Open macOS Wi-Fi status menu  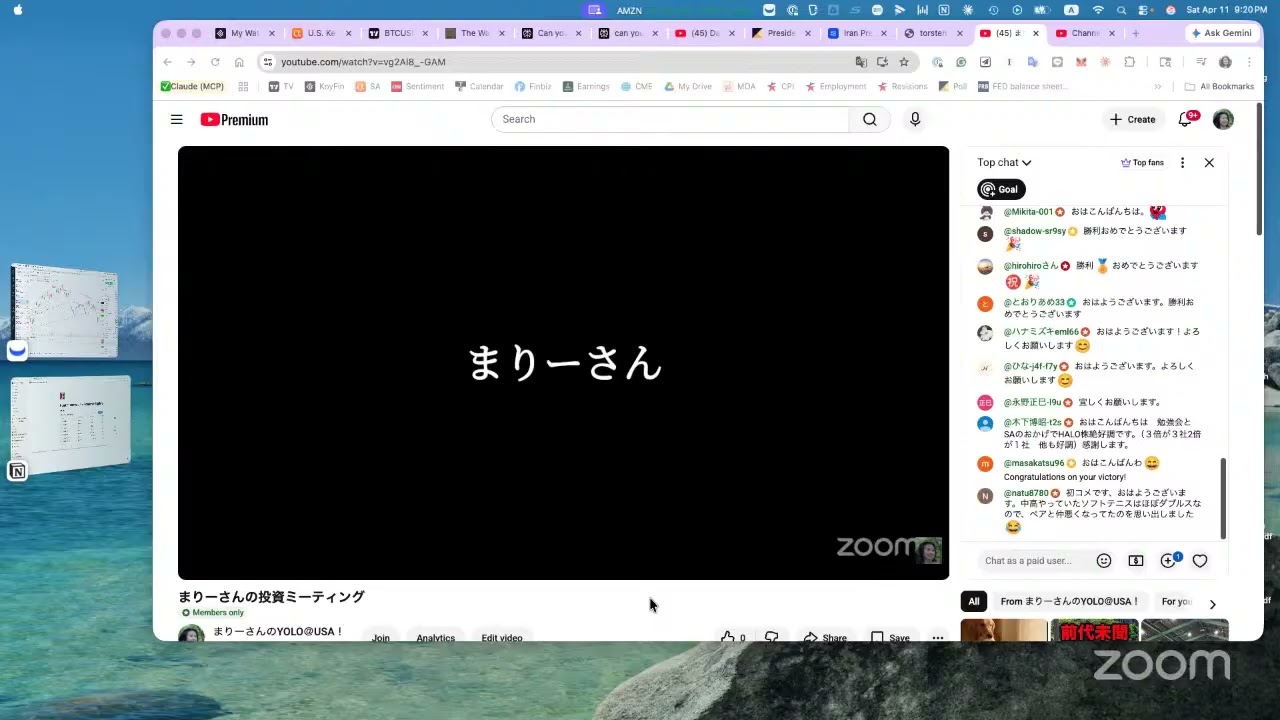1098,10
